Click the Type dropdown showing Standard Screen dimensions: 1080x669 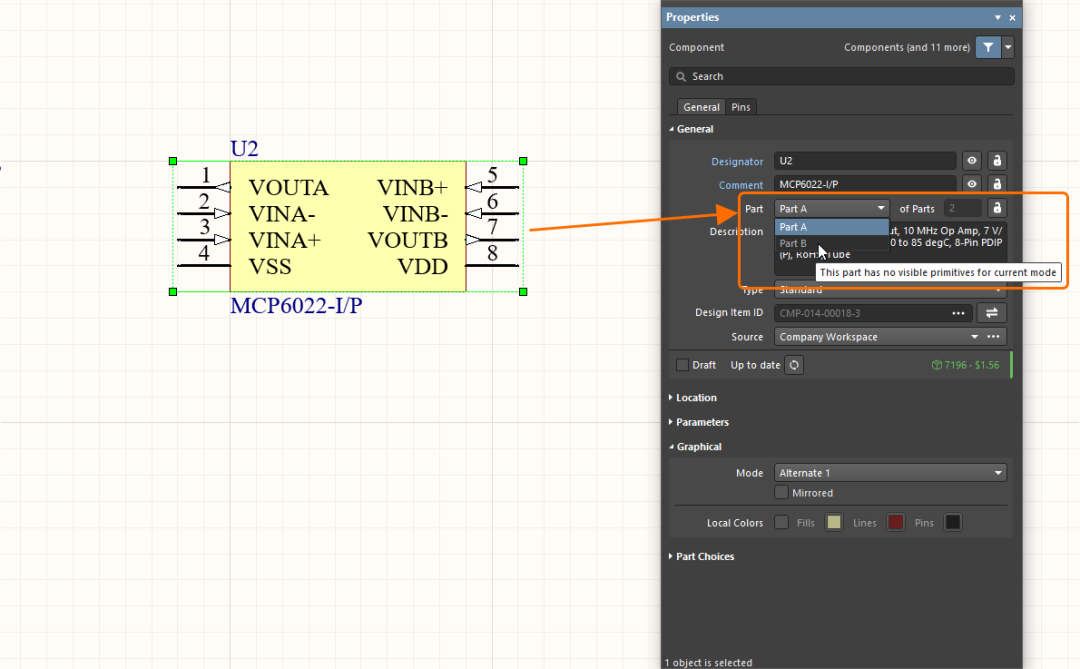point(890,290)
